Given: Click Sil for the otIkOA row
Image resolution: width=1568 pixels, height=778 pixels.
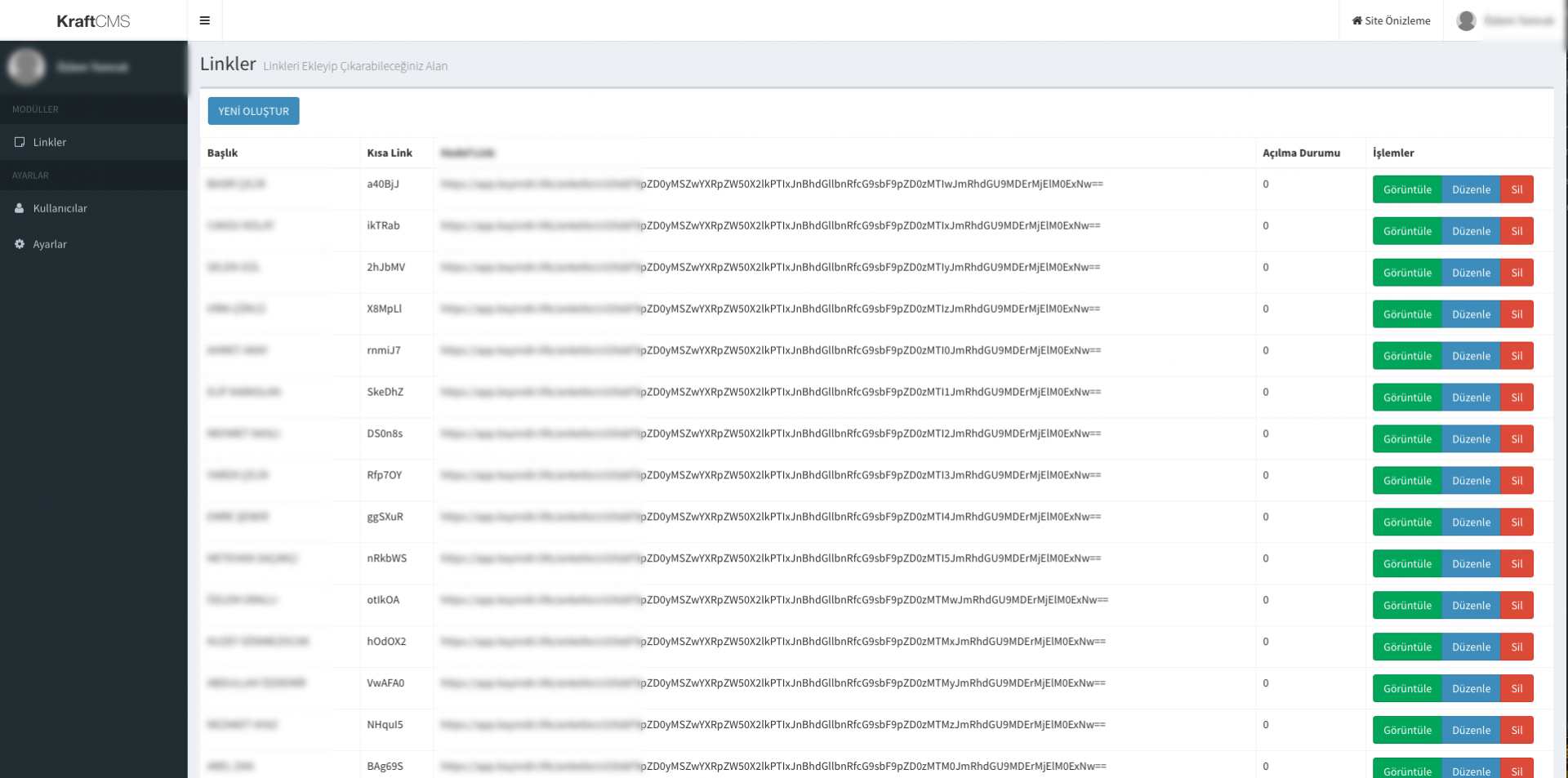Looking at the screenshot, I should (1517, 606).
